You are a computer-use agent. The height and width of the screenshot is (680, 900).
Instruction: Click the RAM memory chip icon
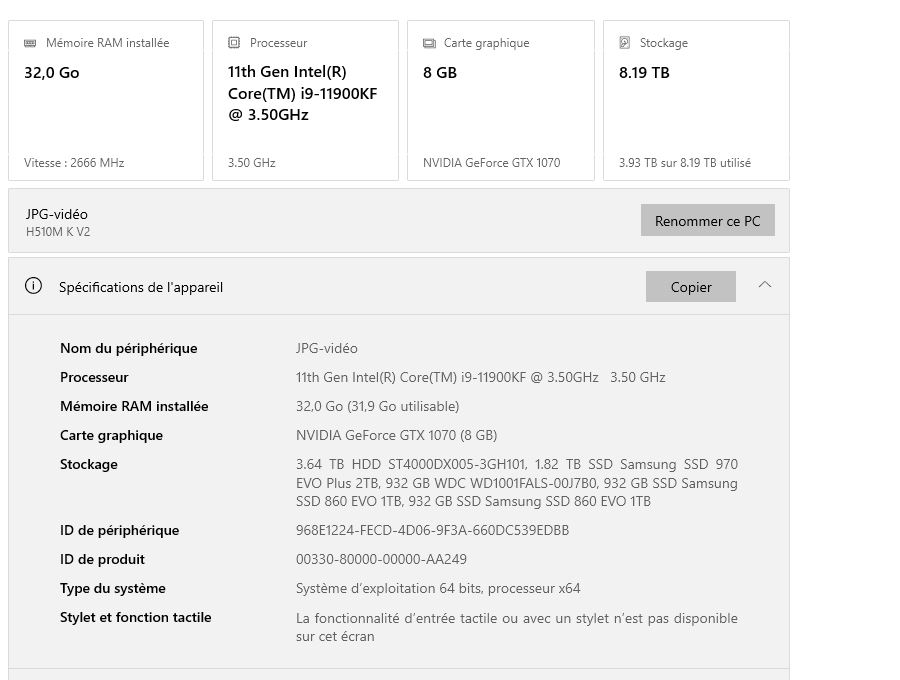[30, 43]
